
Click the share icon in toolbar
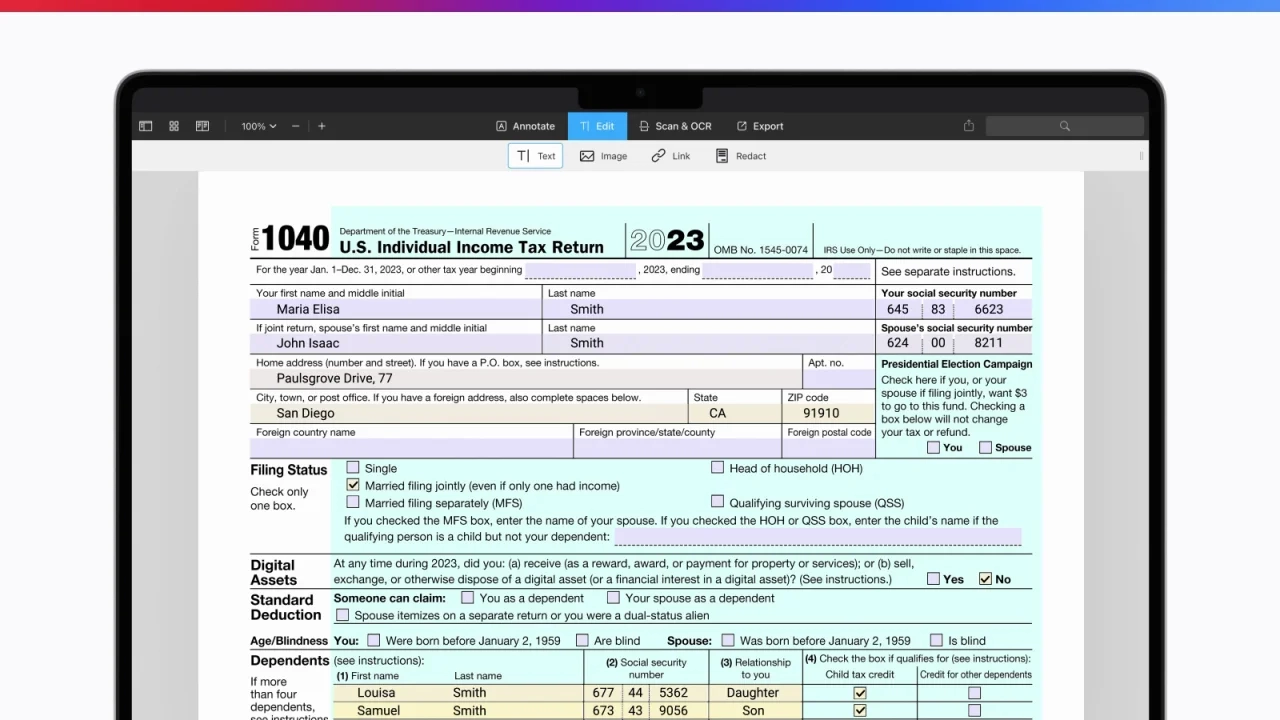click(968, 126)
